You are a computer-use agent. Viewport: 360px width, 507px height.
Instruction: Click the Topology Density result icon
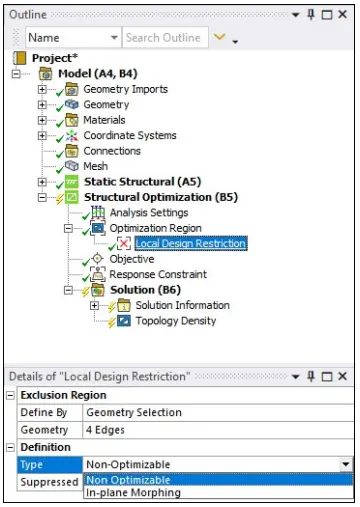click(x=124, y=321)
